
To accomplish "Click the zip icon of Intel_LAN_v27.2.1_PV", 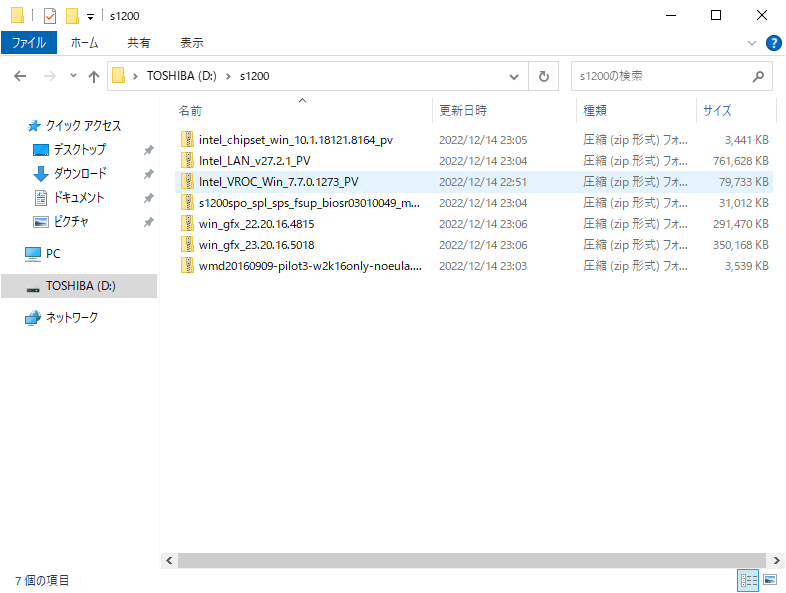I will click(187, 160).
